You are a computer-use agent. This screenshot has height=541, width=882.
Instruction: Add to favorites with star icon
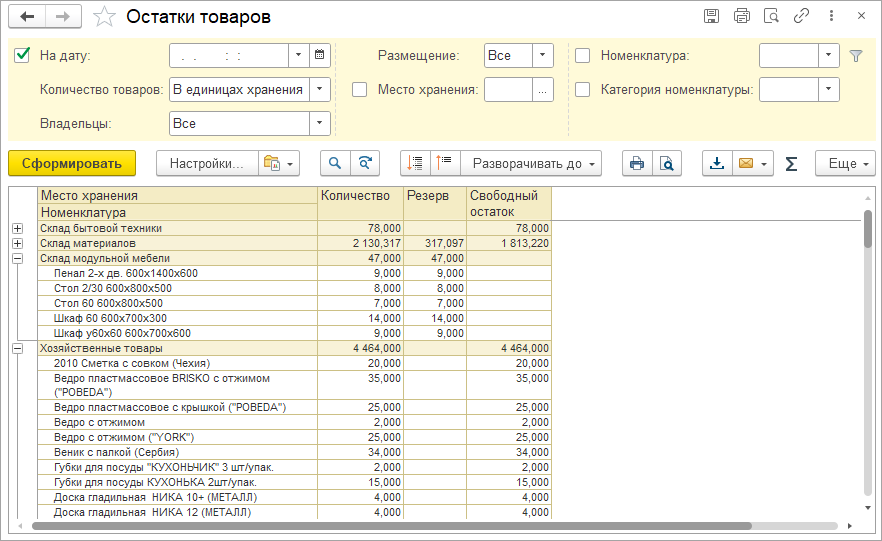coord(103,17)
